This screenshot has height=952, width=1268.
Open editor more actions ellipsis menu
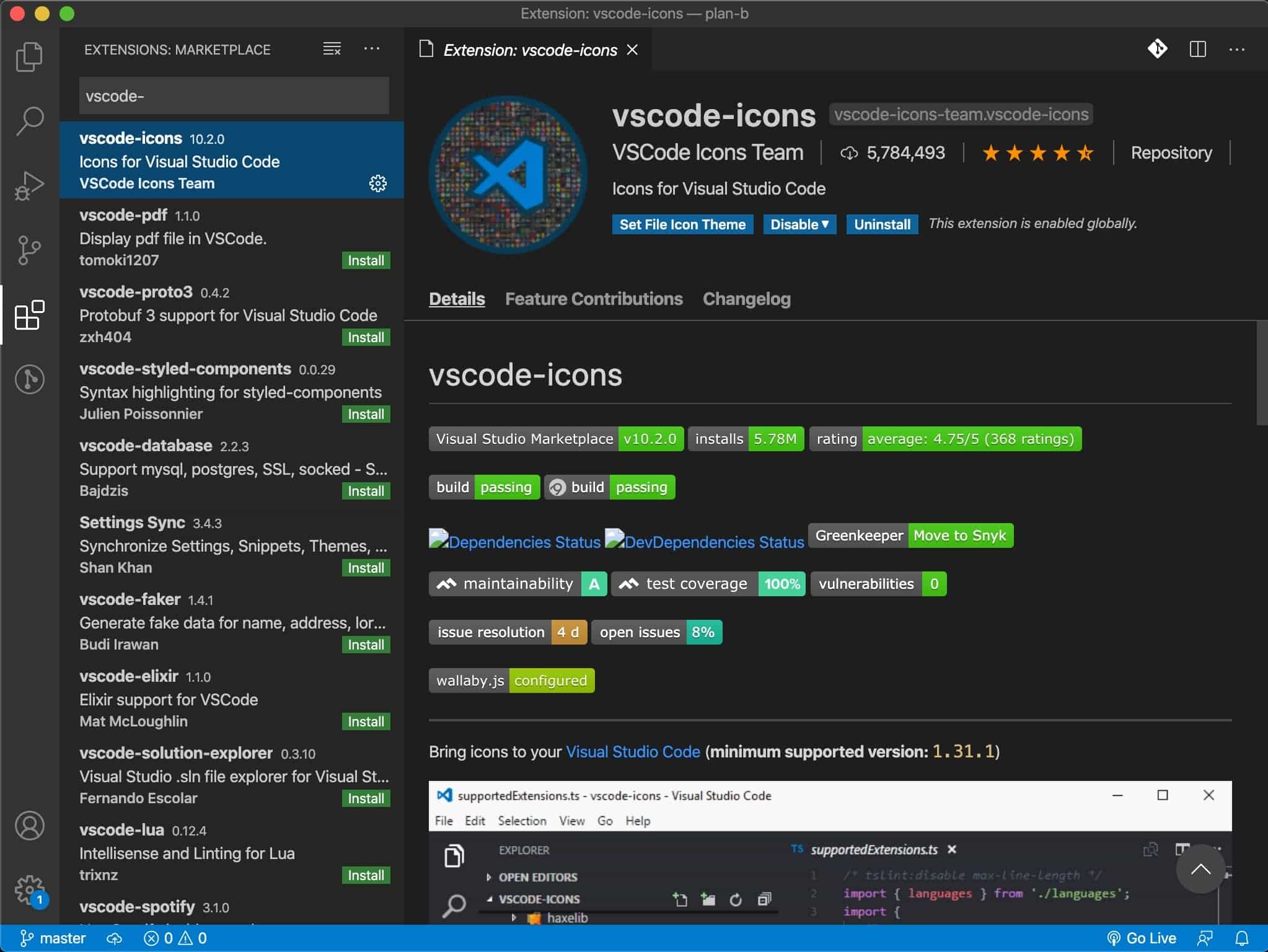click(1236, 49)
